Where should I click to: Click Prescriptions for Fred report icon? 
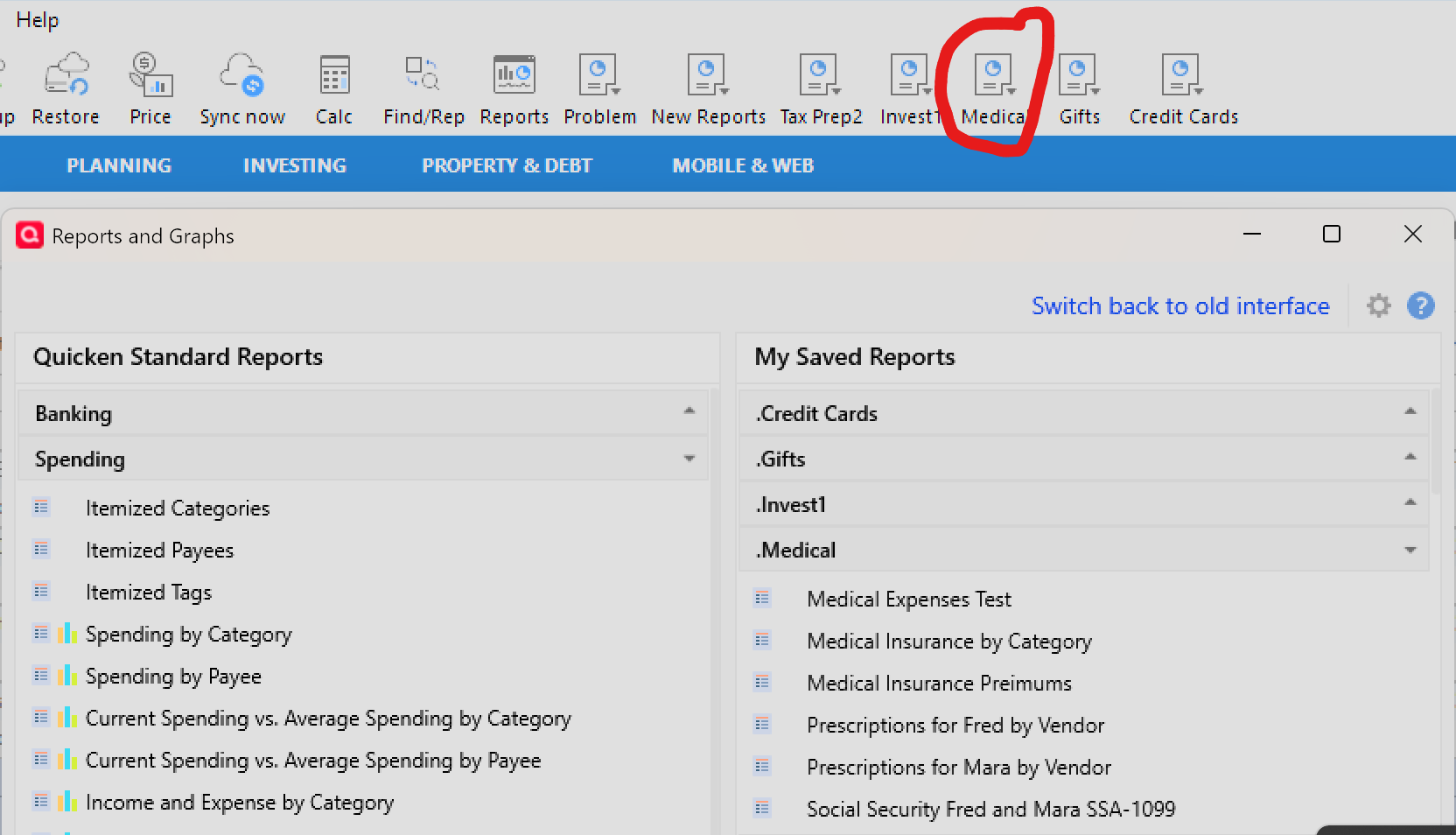762,724
